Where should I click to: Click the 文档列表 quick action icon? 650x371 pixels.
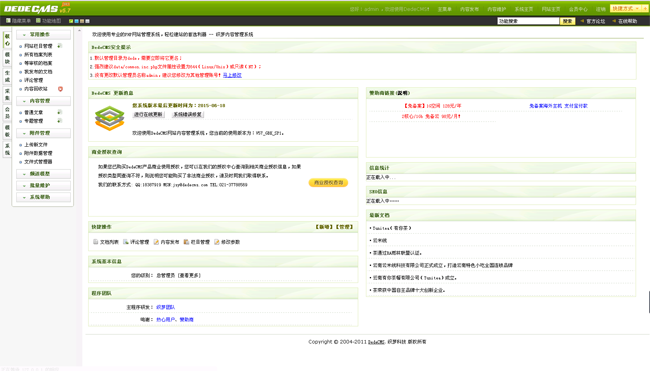tap(95, 242)
